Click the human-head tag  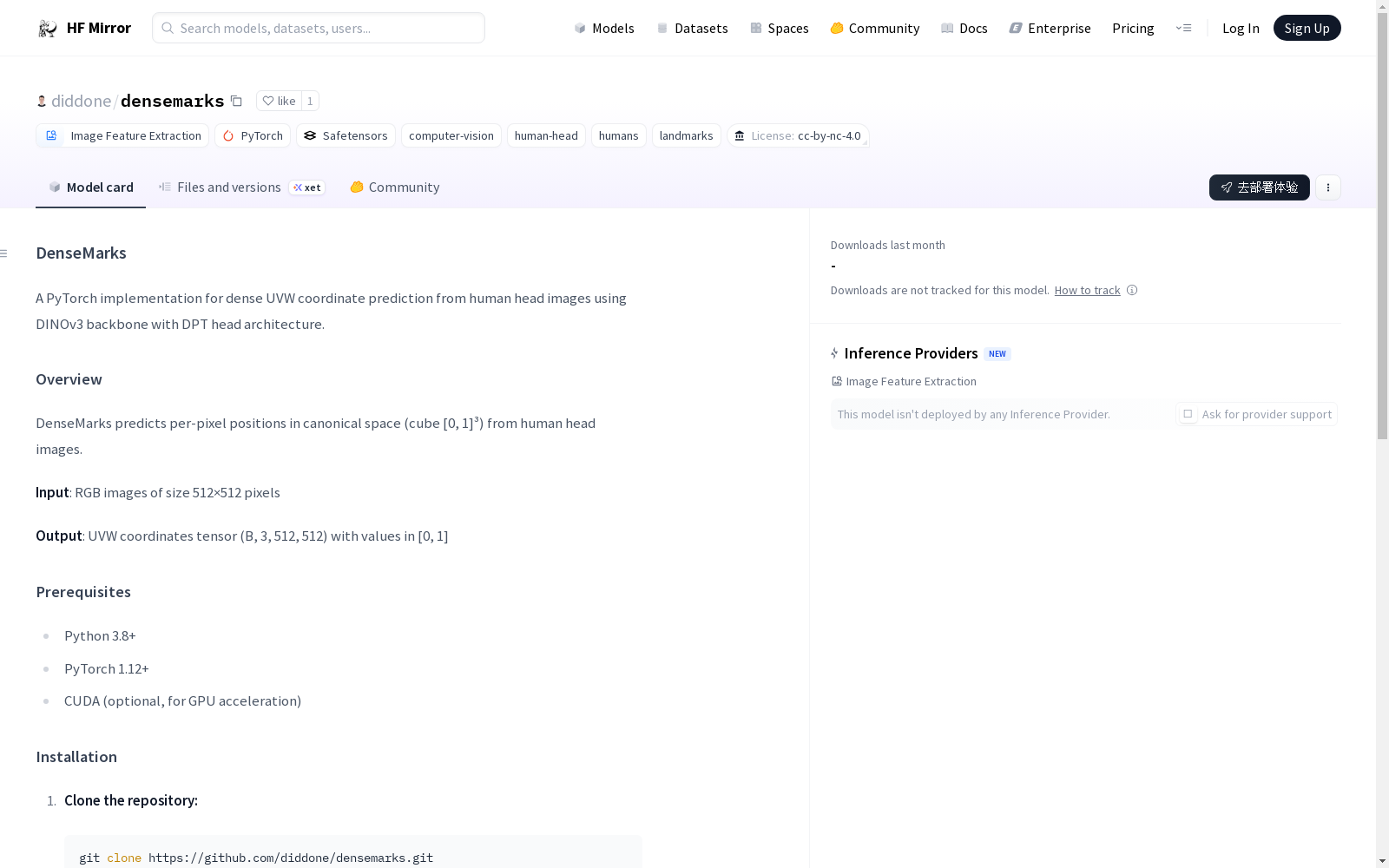point(546,135)
